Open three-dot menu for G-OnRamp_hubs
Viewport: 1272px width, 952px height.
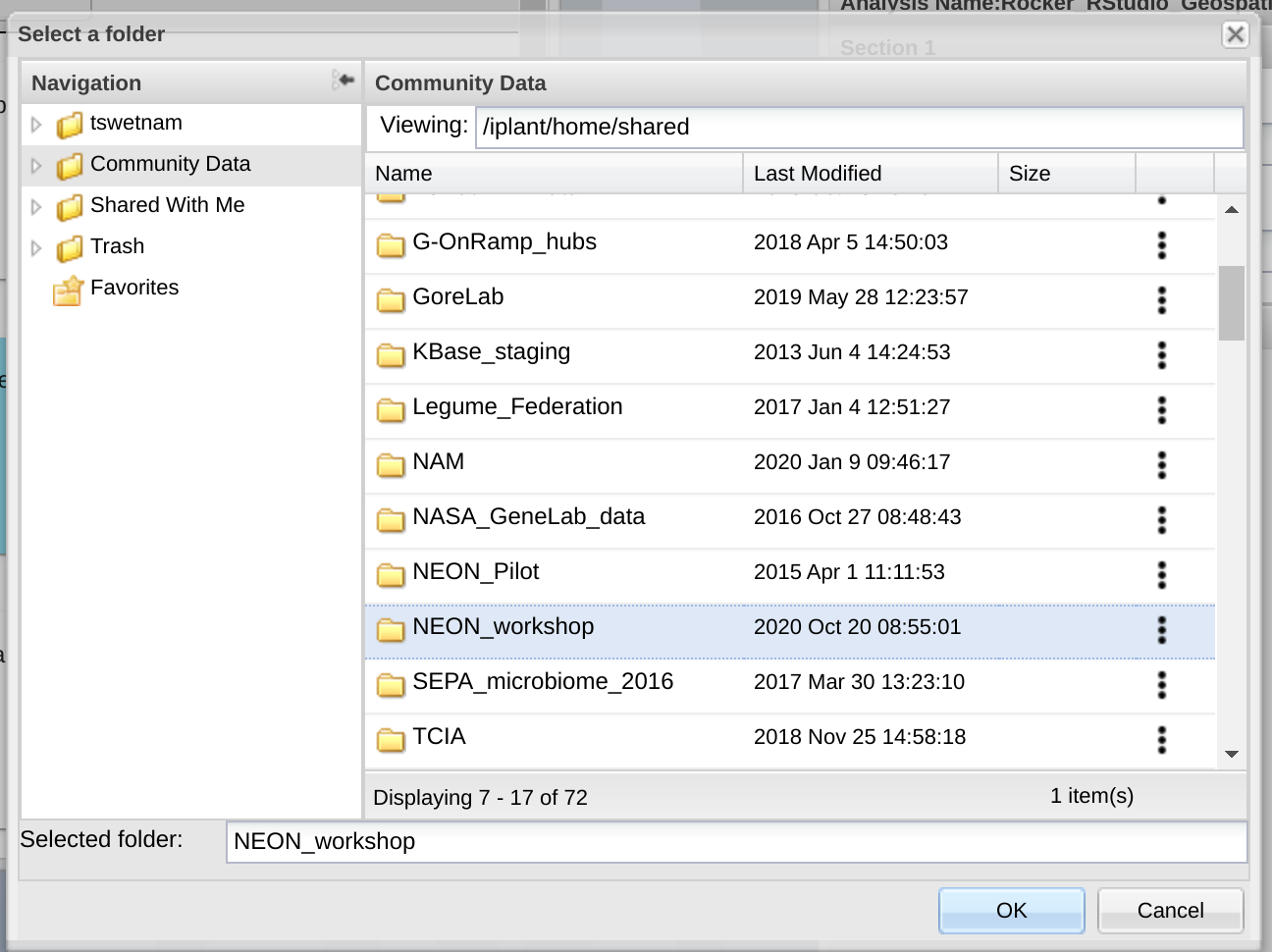point(1162,244)
